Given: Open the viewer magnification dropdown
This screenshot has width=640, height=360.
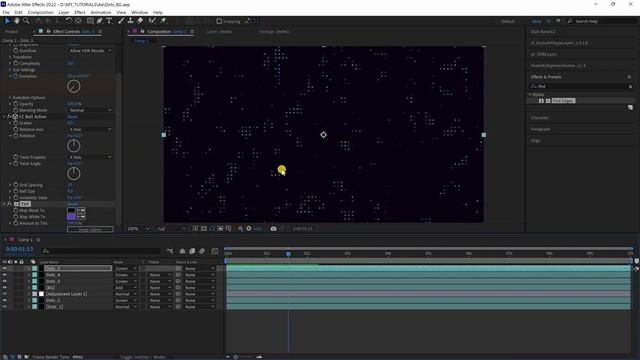Looking at the screenshot, I should point(138,229).
